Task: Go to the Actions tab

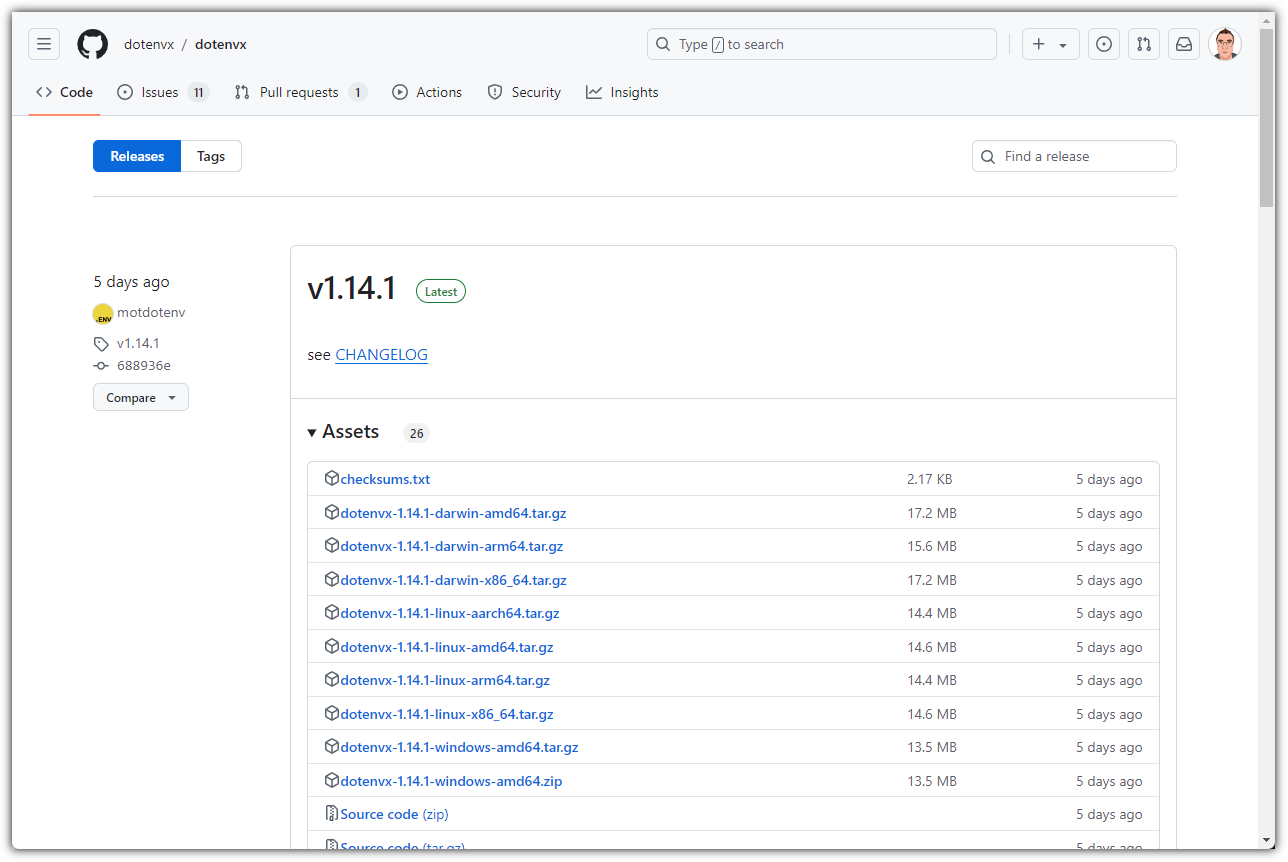Action: point(427,92)
